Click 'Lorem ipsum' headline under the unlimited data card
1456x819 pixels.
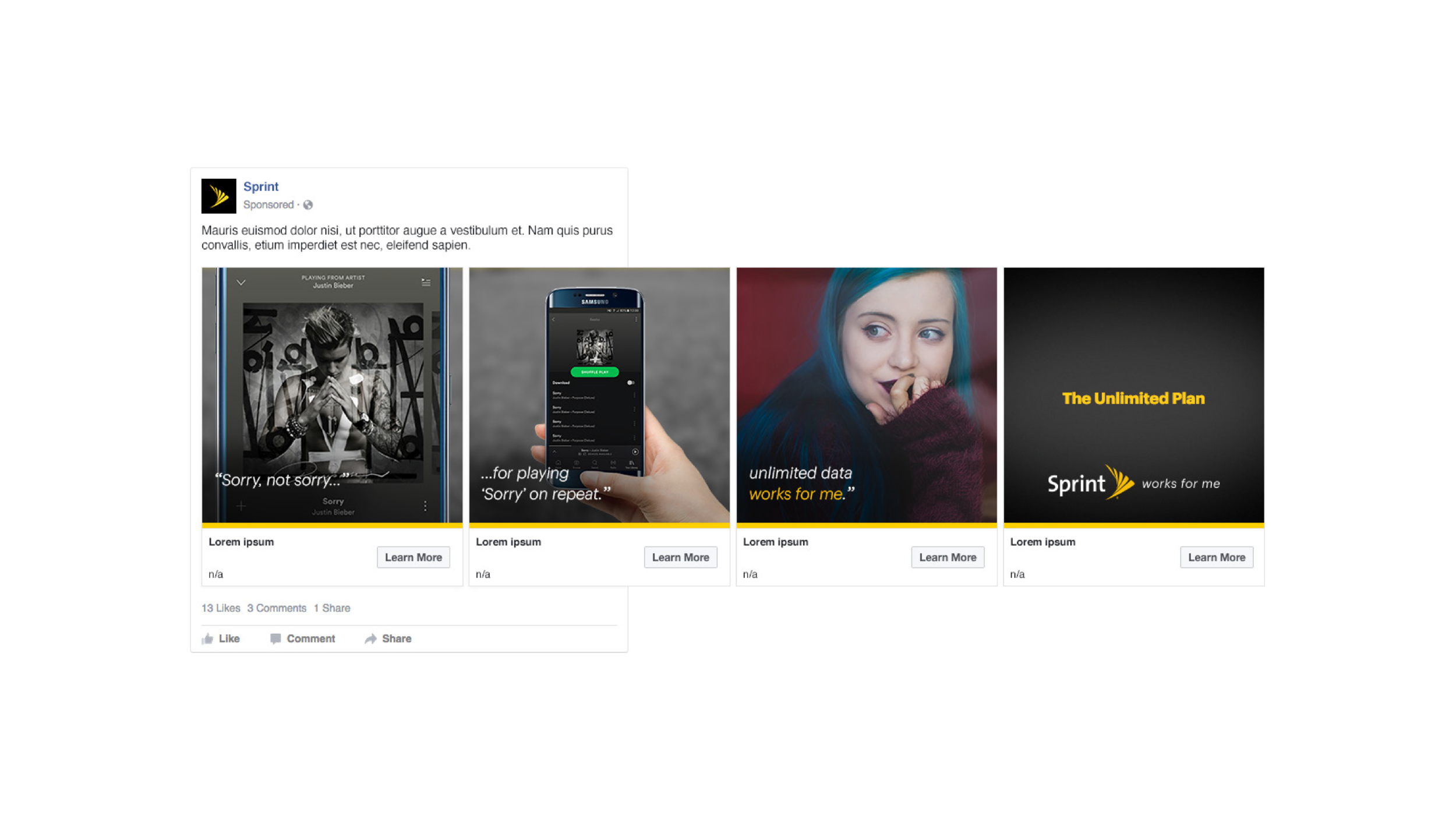point(776,542)
